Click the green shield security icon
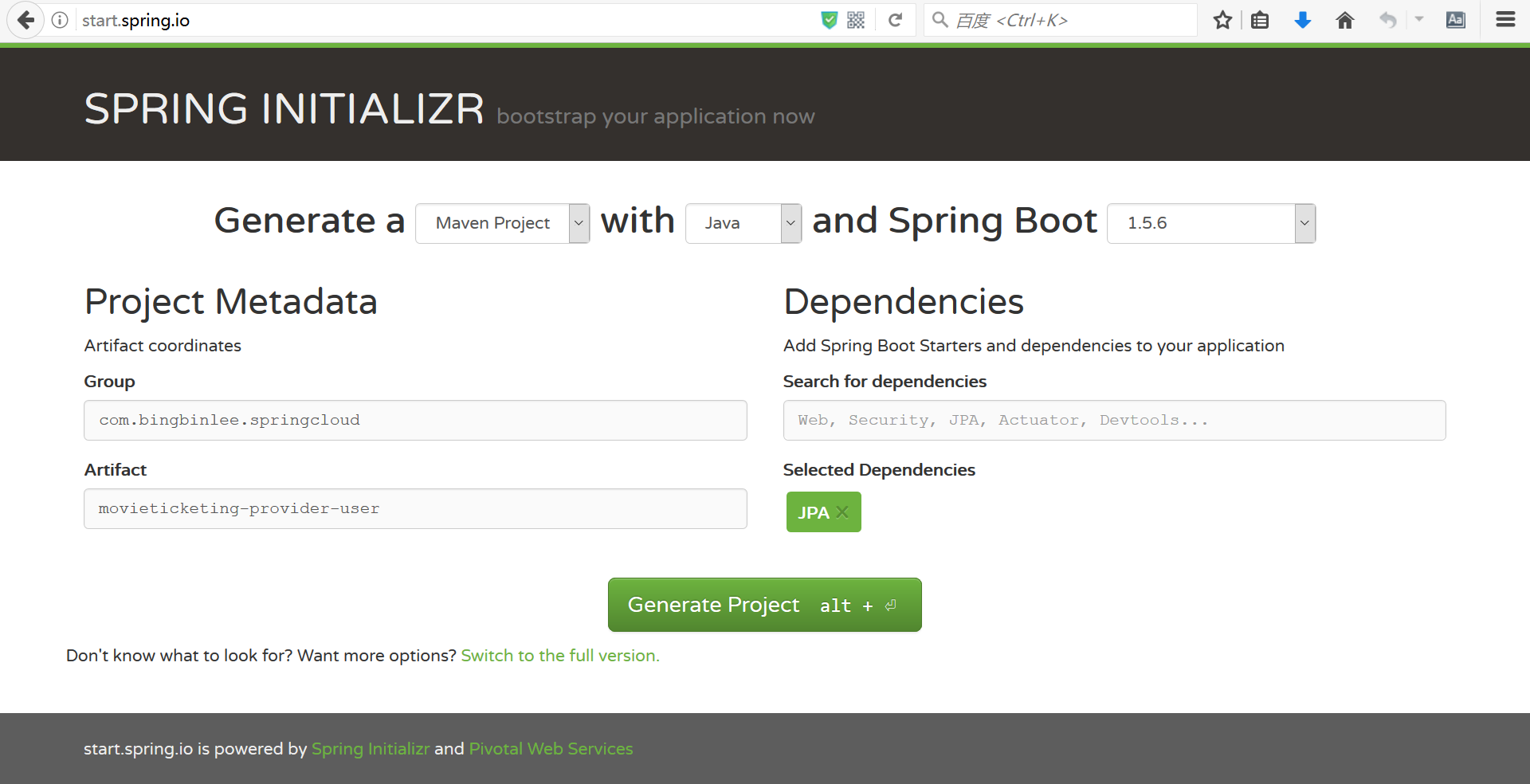Image resolution: width=1530 pixels, height=784 pixels. (830, 20)
